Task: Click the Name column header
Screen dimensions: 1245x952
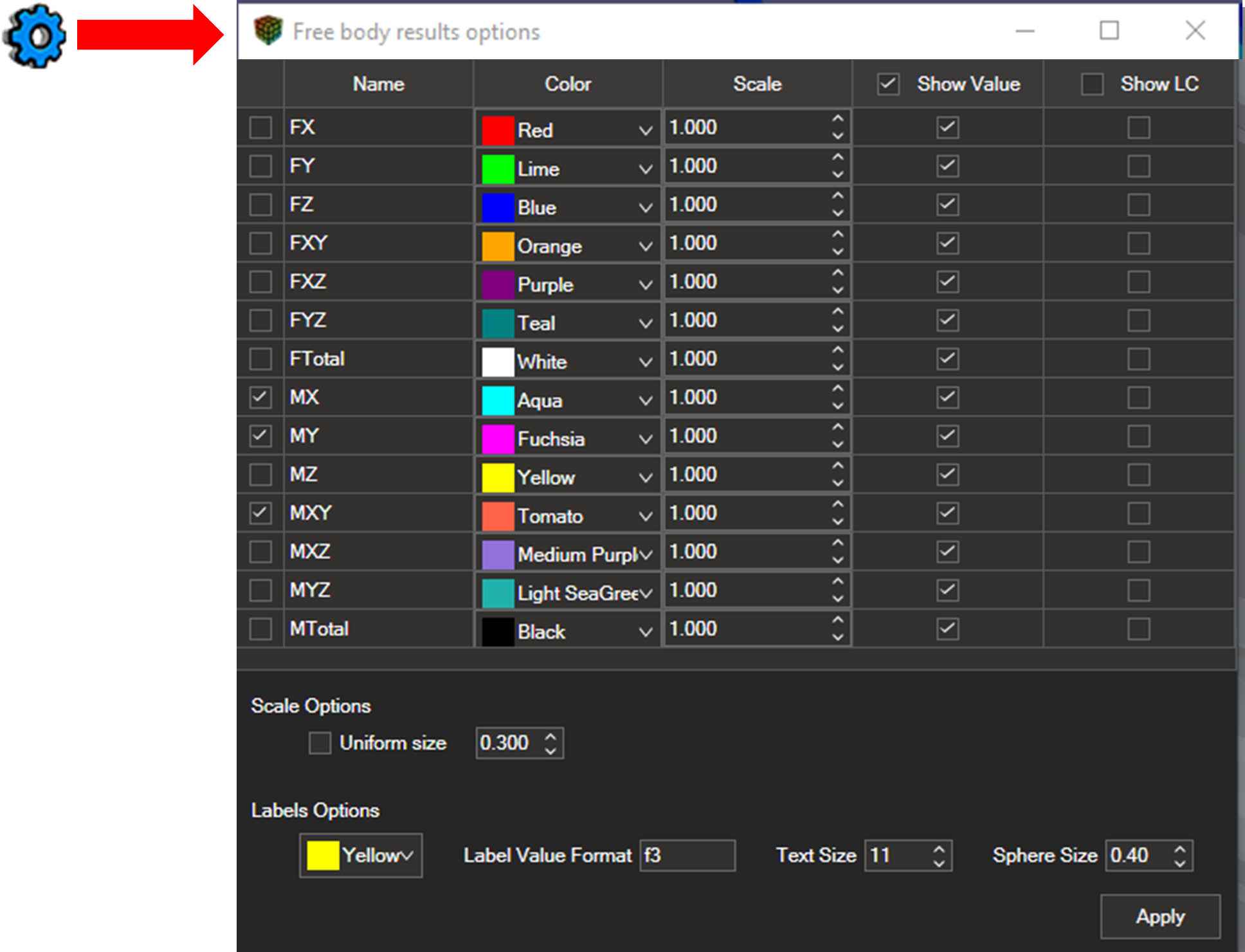Action: coord(378,84)
